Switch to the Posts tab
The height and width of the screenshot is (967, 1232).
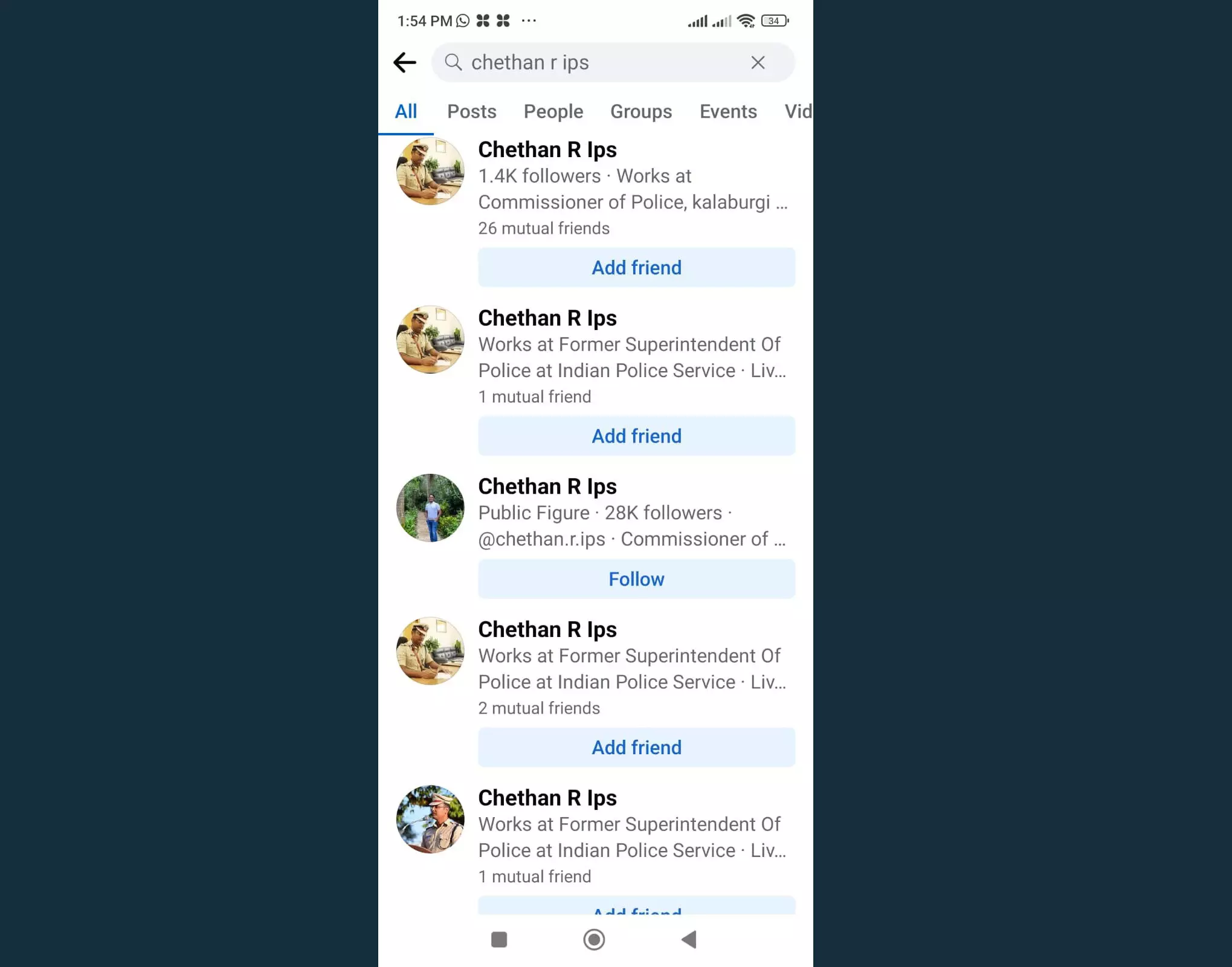pos(471,111)
